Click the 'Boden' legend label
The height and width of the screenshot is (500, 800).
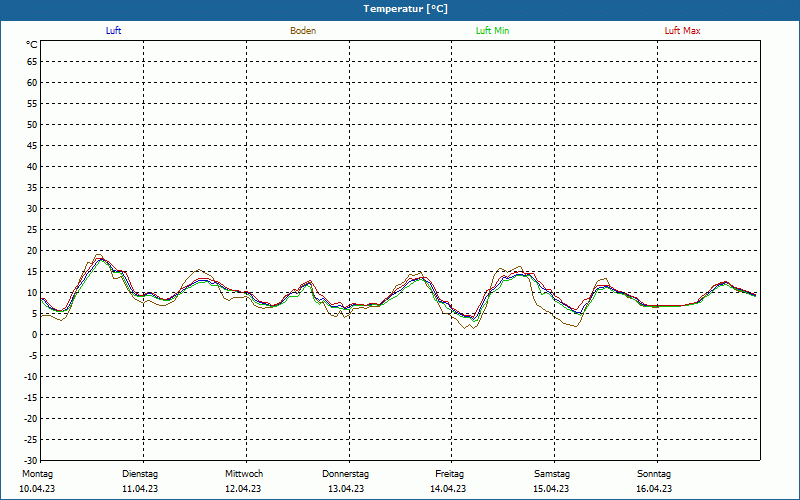tap(303, 31)
